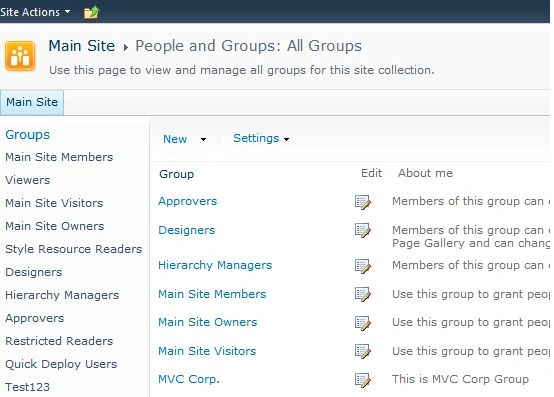This screenshot has height=397, width=554.
Task: Open Designers group in sidebar
Action: (x=34, y=272)
